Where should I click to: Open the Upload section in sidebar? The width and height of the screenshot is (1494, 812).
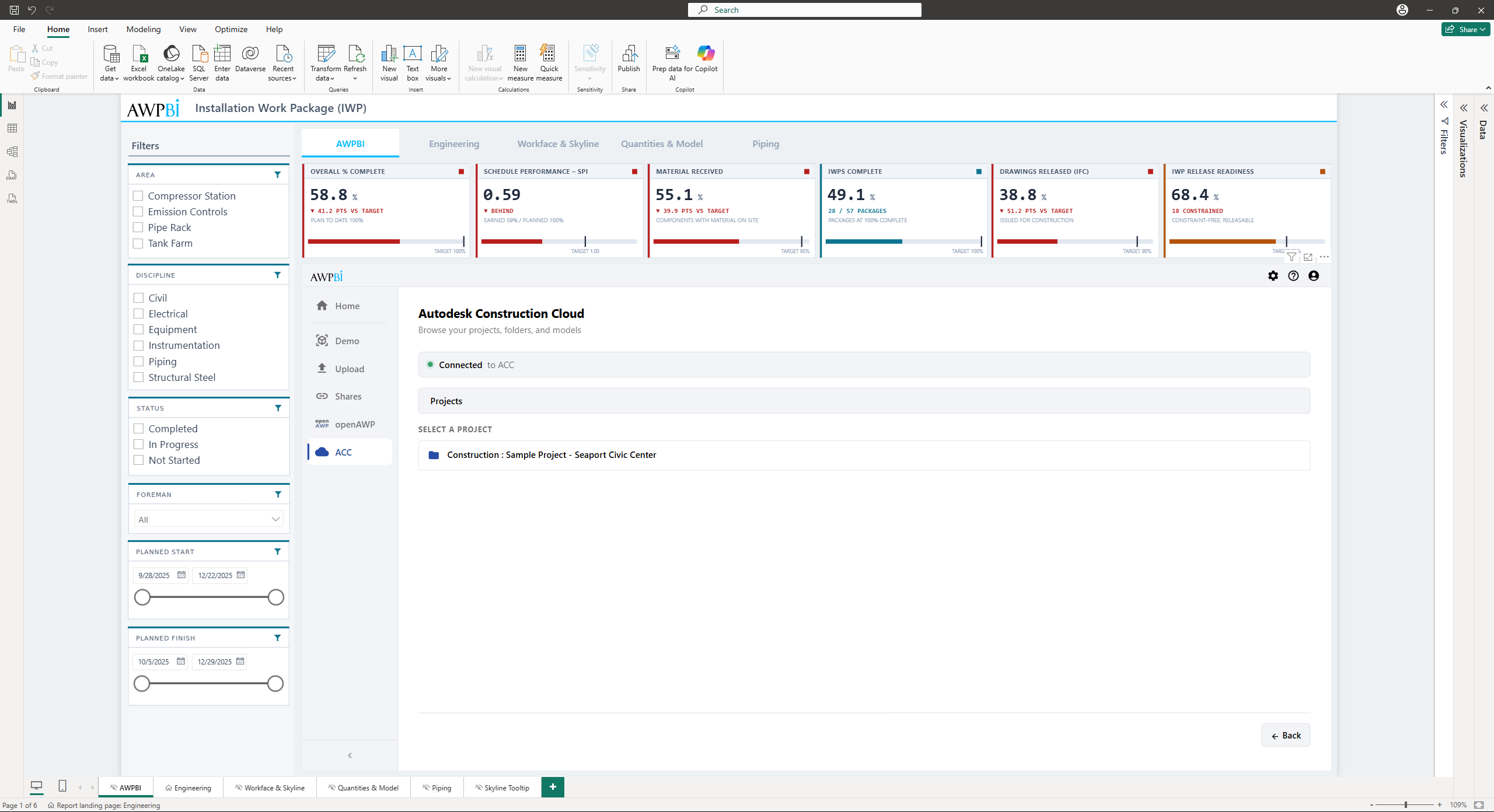tap(350, 369)
